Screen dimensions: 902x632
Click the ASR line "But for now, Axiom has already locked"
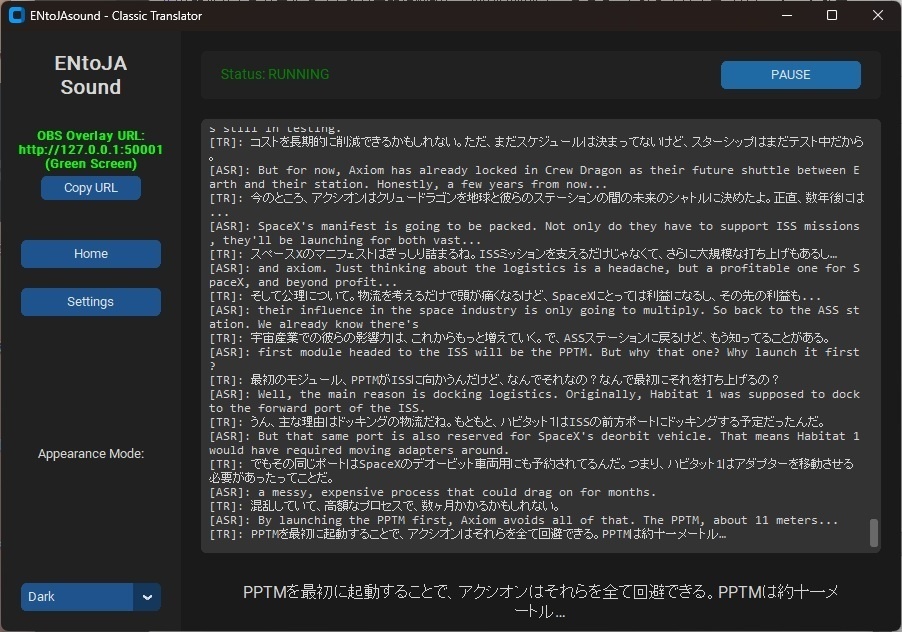(534, 177)
